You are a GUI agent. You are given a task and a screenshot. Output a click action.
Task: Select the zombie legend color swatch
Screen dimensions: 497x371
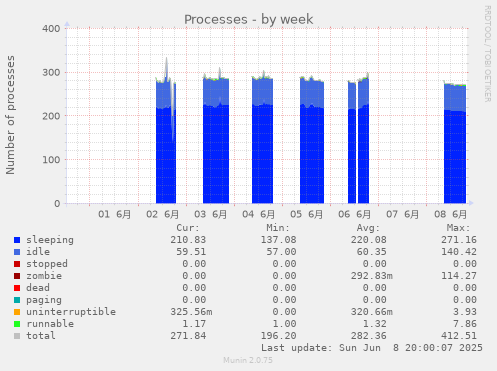point(17,276)
